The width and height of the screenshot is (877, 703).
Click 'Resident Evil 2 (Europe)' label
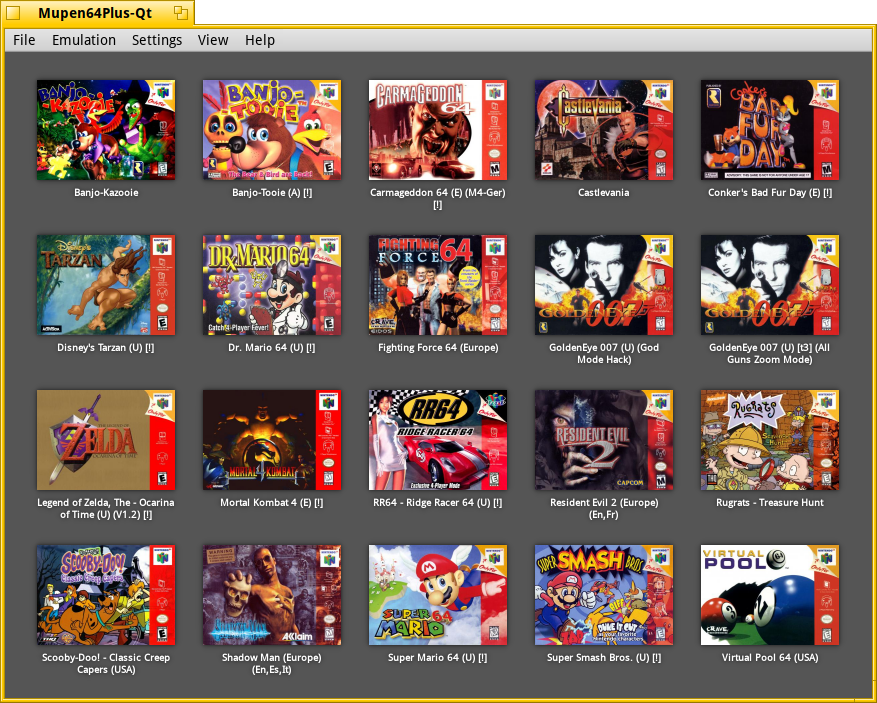[x=604, y=508]
